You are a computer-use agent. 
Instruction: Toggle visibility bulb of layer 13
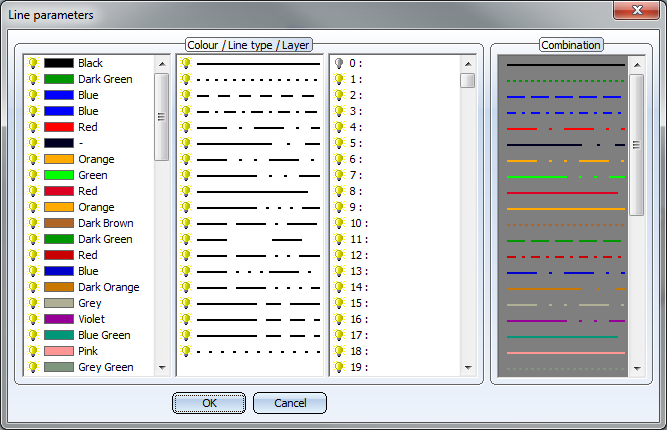(339, 271)
